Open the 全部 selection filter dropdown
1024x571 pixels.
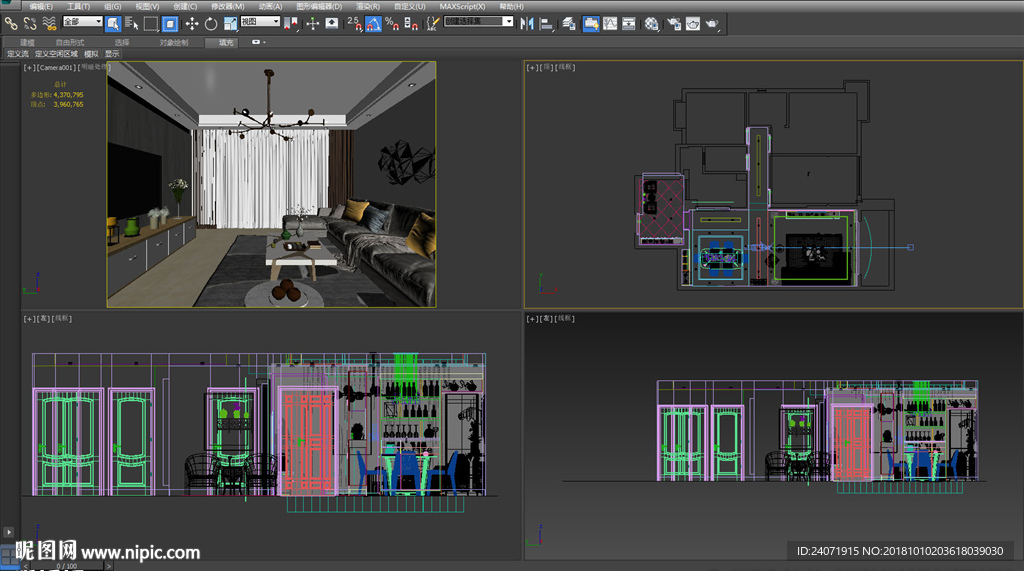pyautogui.click(x=82, y=21)
